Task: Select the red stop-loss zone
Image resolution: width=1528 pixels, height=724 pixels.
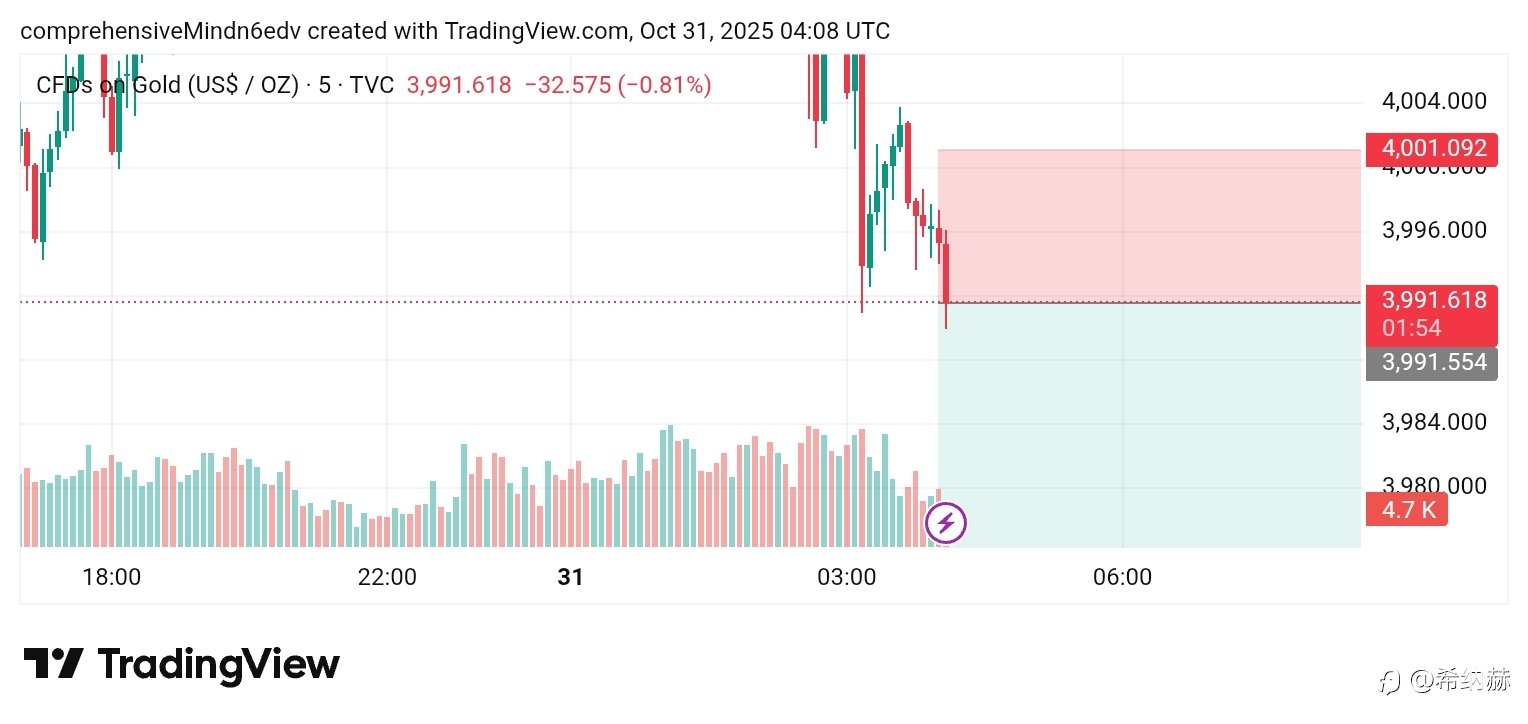Action: point(1150,225)
